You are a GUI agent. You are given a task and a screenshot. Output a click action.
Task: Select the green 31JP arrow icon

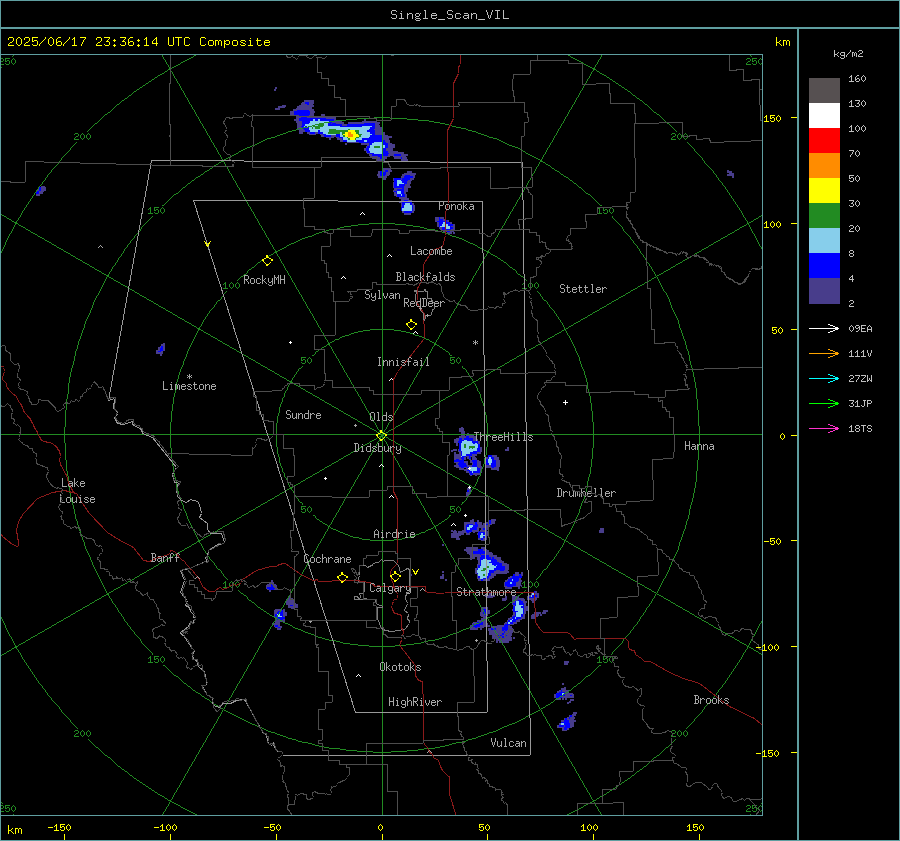(x=824, y=404)
